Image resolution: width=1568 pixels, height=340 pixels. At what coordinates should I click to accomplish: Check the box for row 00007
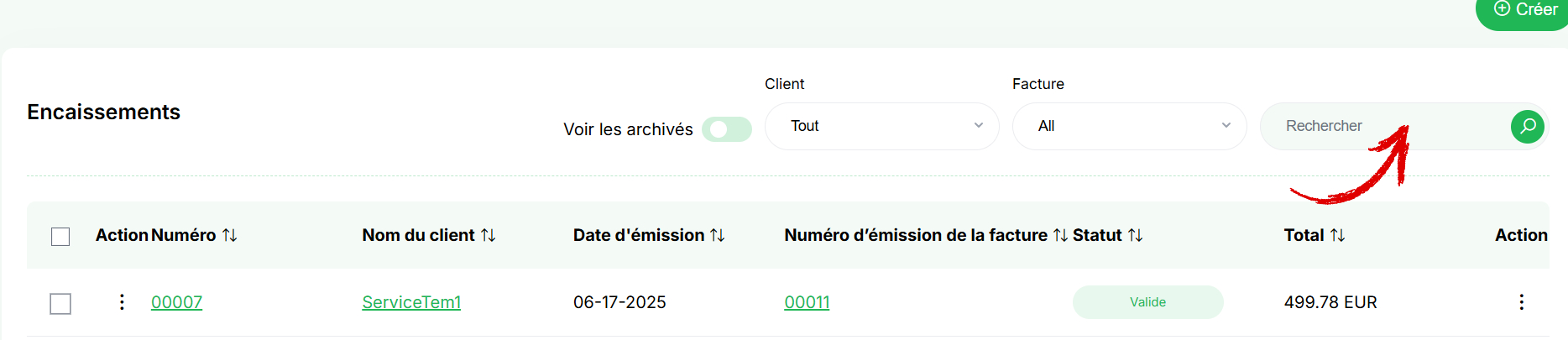pyautogui.click(x=60, y=303)
